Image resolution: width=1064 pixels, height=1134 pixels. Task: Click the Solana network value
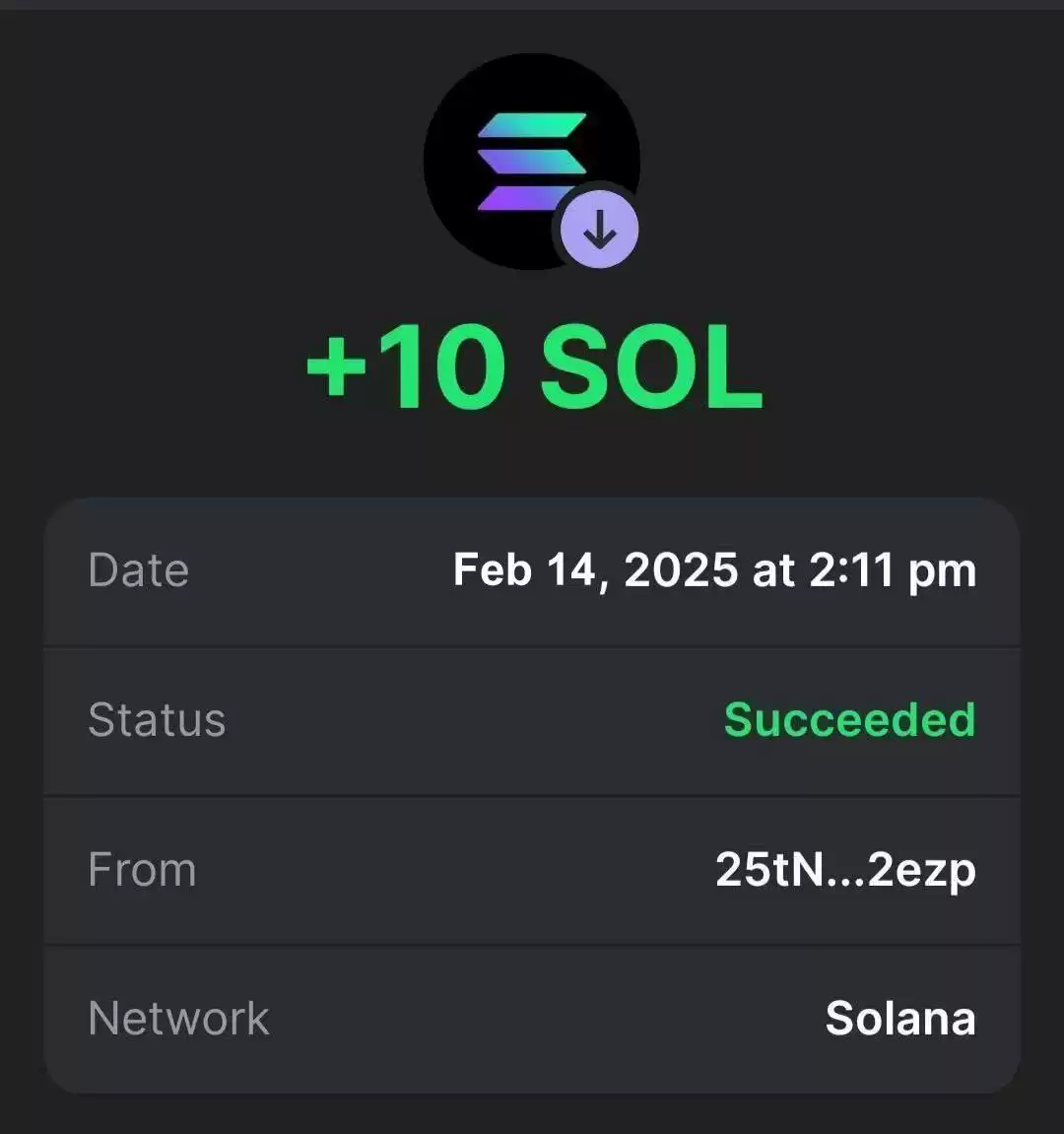(x=900, y=1019)
